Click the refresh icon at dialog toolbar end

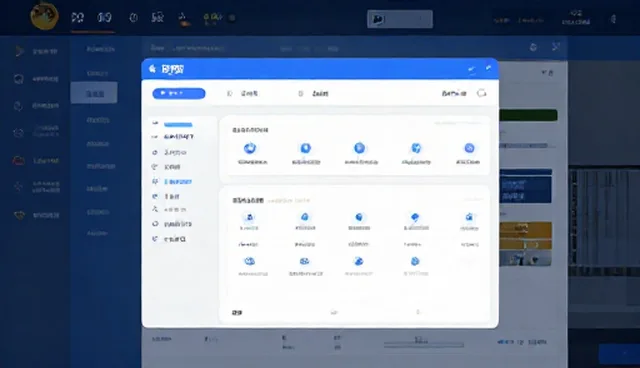click(482, 93)
